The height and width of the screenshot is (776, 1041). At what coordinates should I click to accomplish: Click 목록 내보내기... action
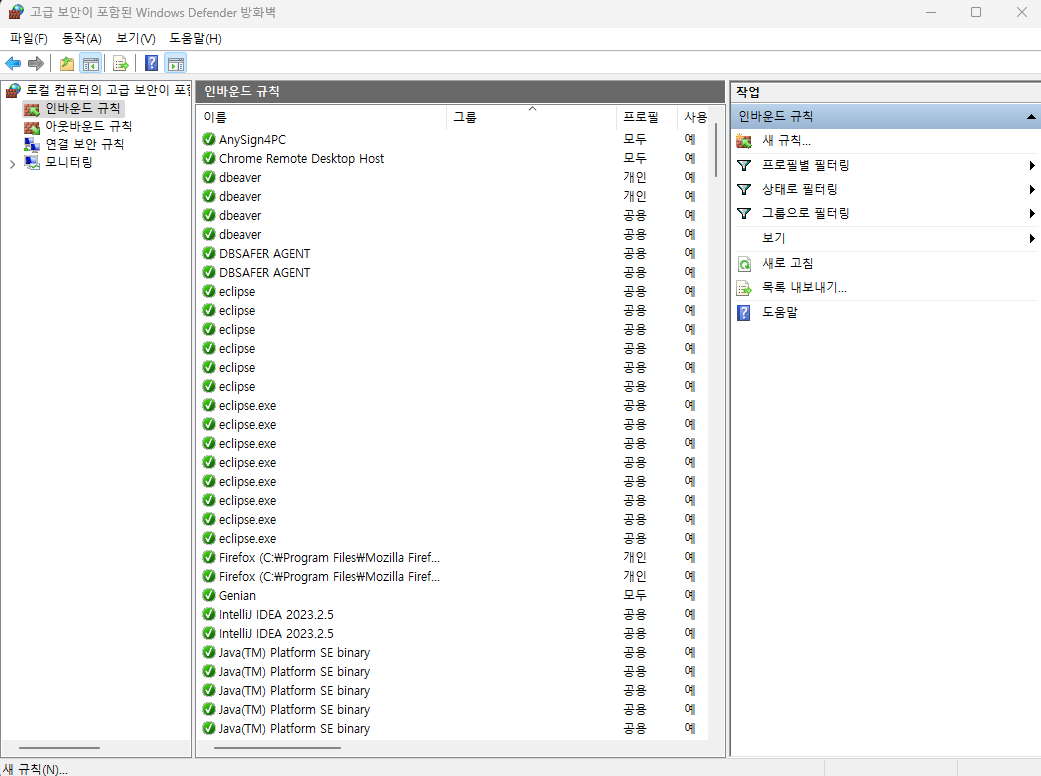point(804,288)
